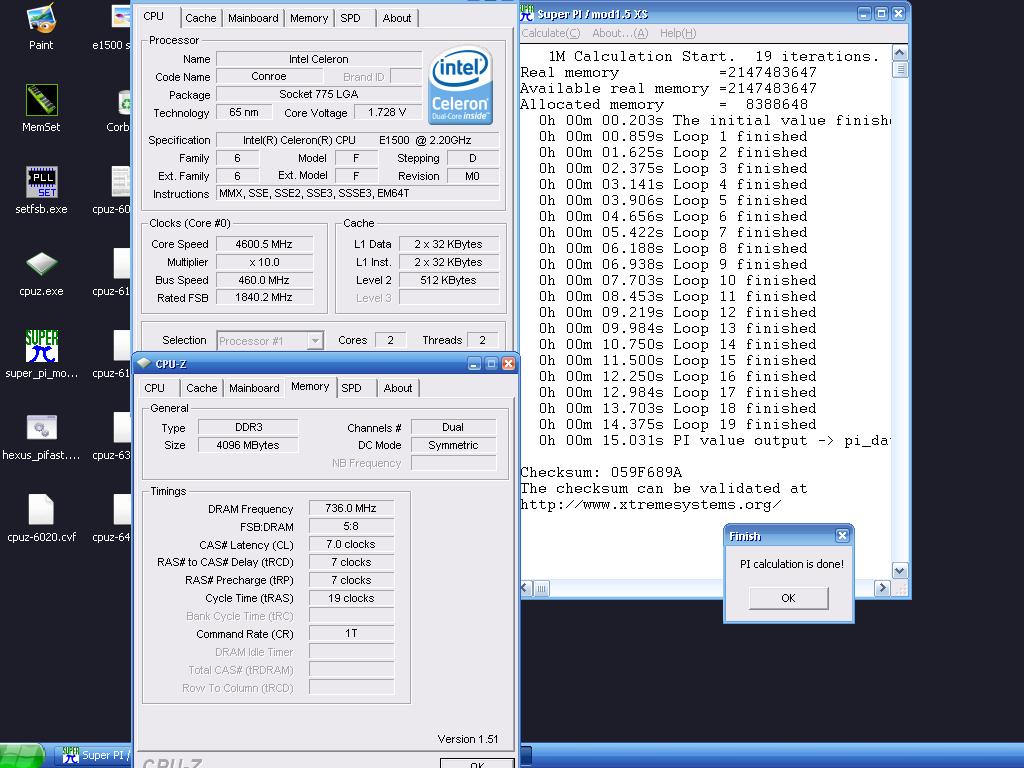Image resolution: width=1024 pixels, height=768 pixels.
Task: Select the cpuz-6020.cvf file icon
Action: click(41, 519)
